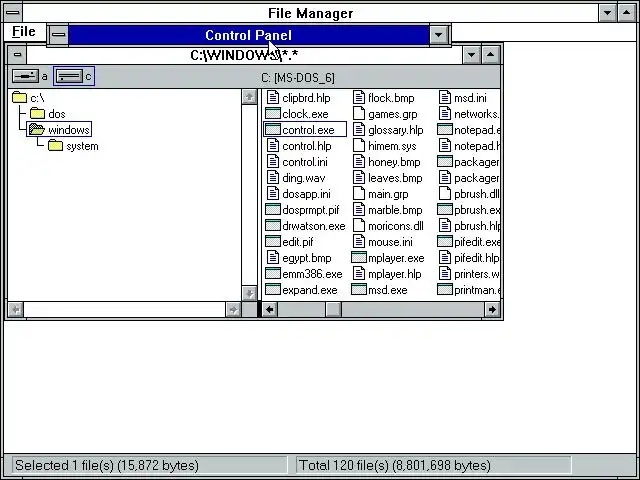This screenshot has width=640, height=480.
Task: Select the marble.bmp file name
Action: 395,210
